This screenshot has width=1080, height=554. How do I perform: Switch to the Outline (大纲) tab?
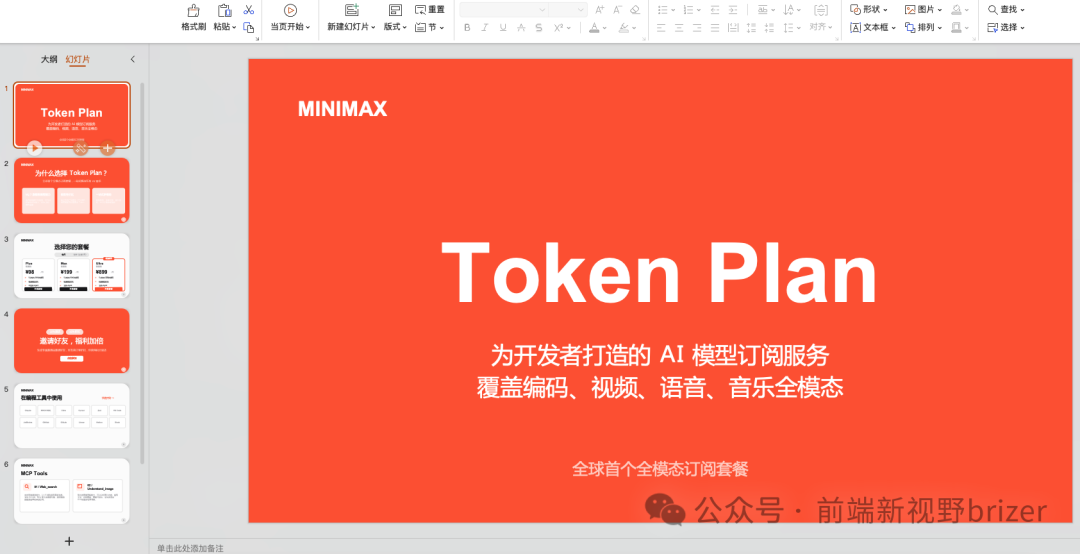coord(49,60)
